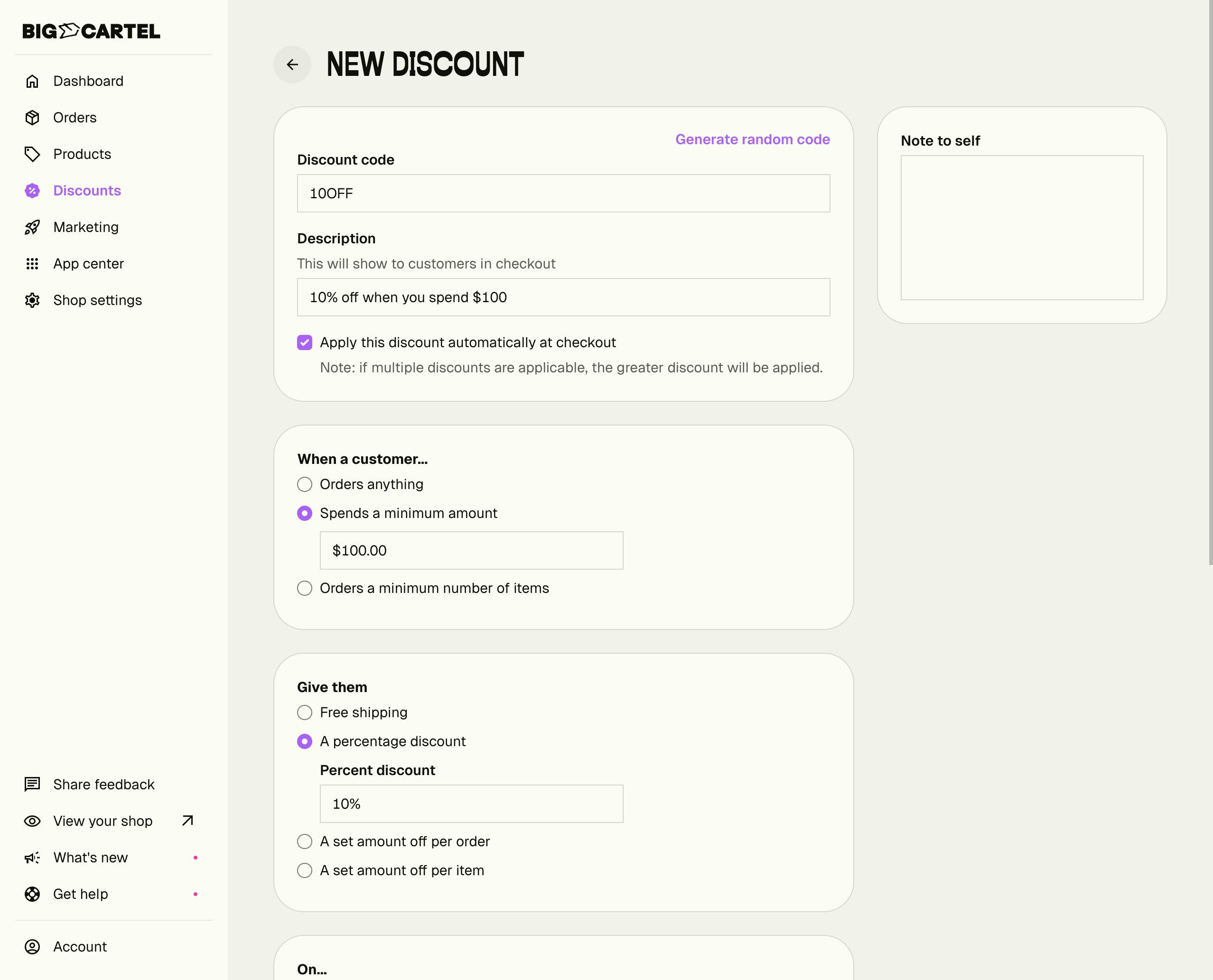Select Free shipping option
Image resolution: width=1213 pixels, height=980 pixels.
tap(304, 712)
